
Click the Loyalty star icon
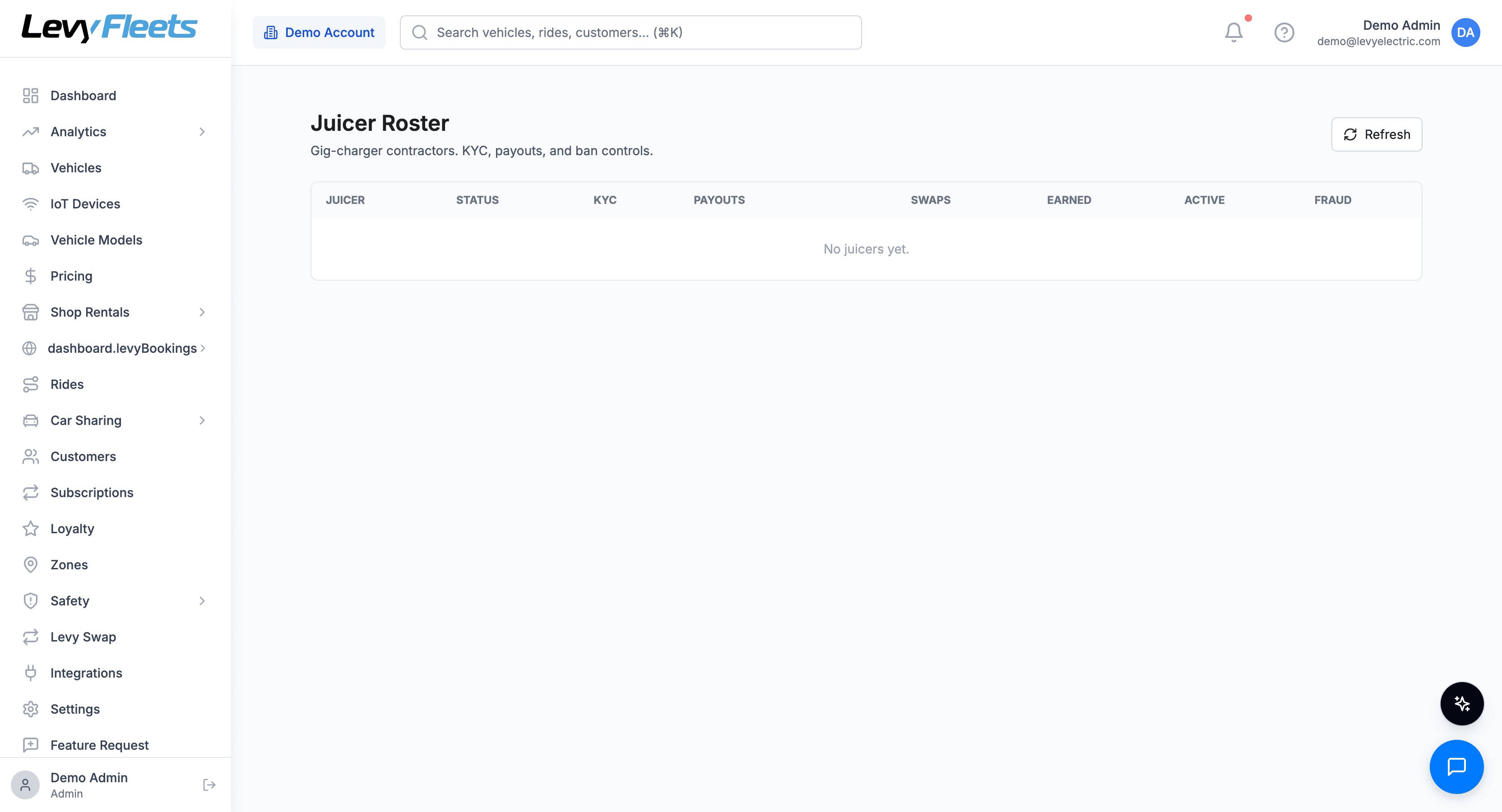click(30, 529)
